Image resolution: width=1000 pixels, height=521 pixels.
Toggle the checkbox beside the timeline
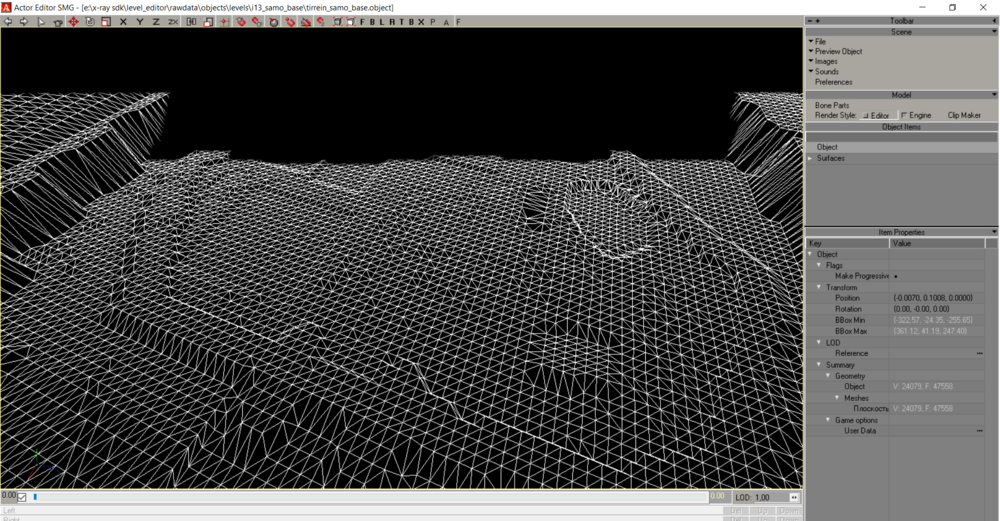(x=22, y=497)
